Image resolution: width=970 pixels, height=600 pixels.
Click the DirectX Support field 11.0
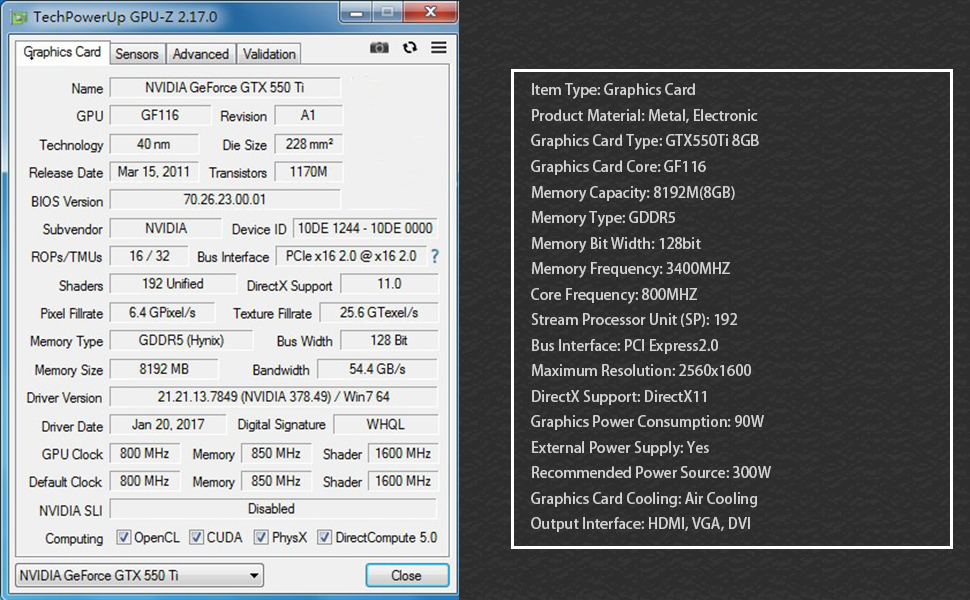click(x=389, y=284)
